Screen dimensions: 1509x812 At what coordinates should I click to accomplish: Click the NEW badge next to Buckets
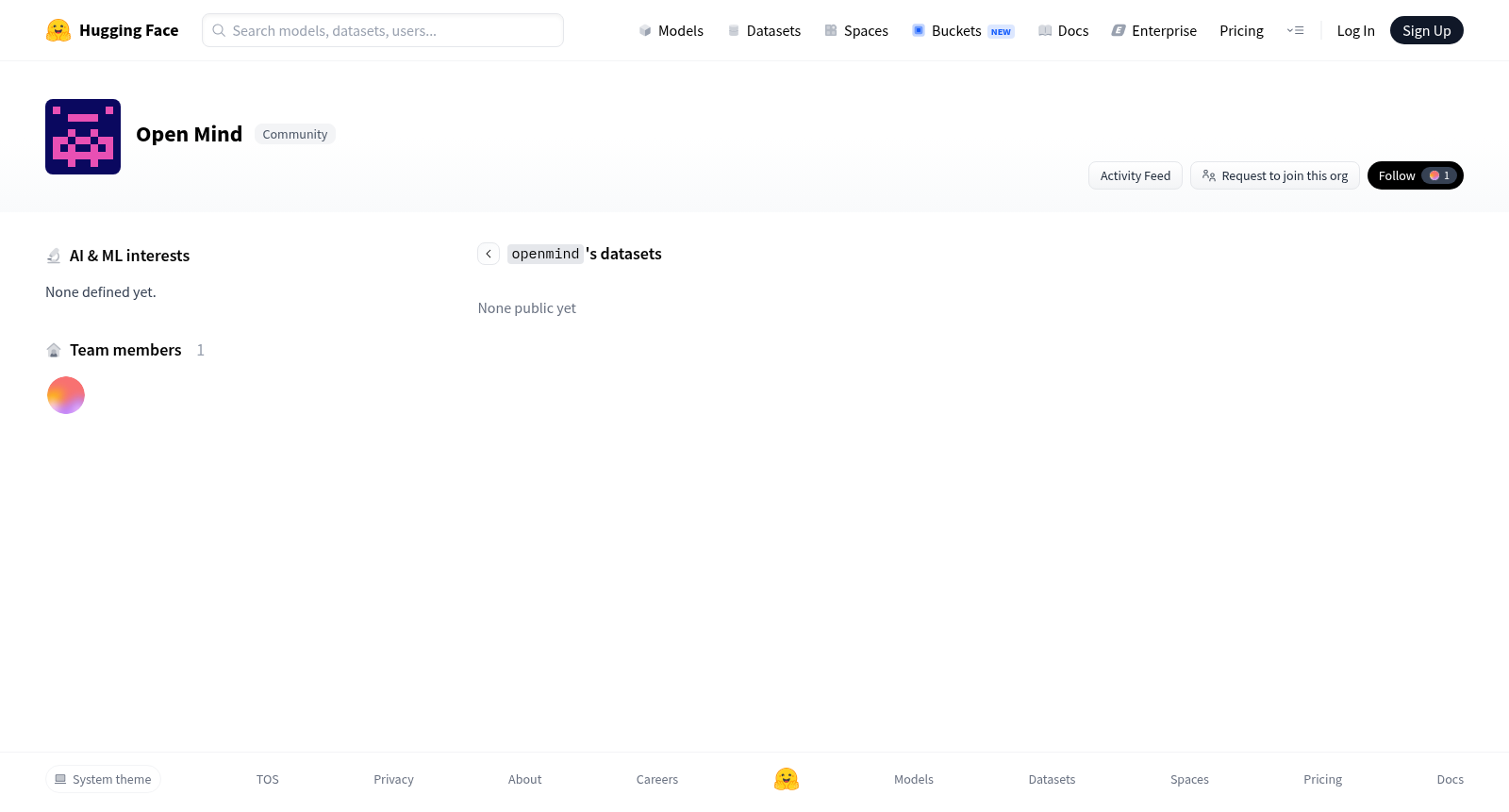coord(1001,31)
